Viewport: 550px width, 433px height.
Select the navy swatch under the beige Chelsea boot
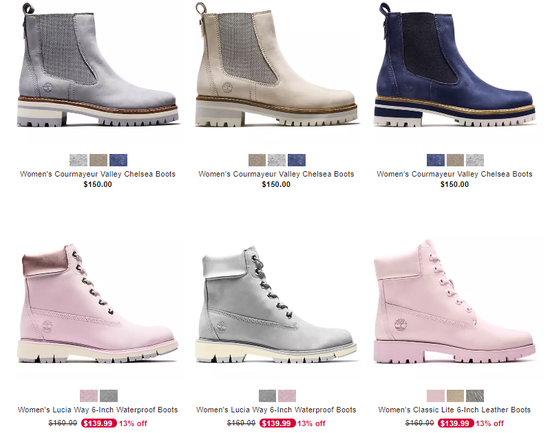[x=297, y=160]
